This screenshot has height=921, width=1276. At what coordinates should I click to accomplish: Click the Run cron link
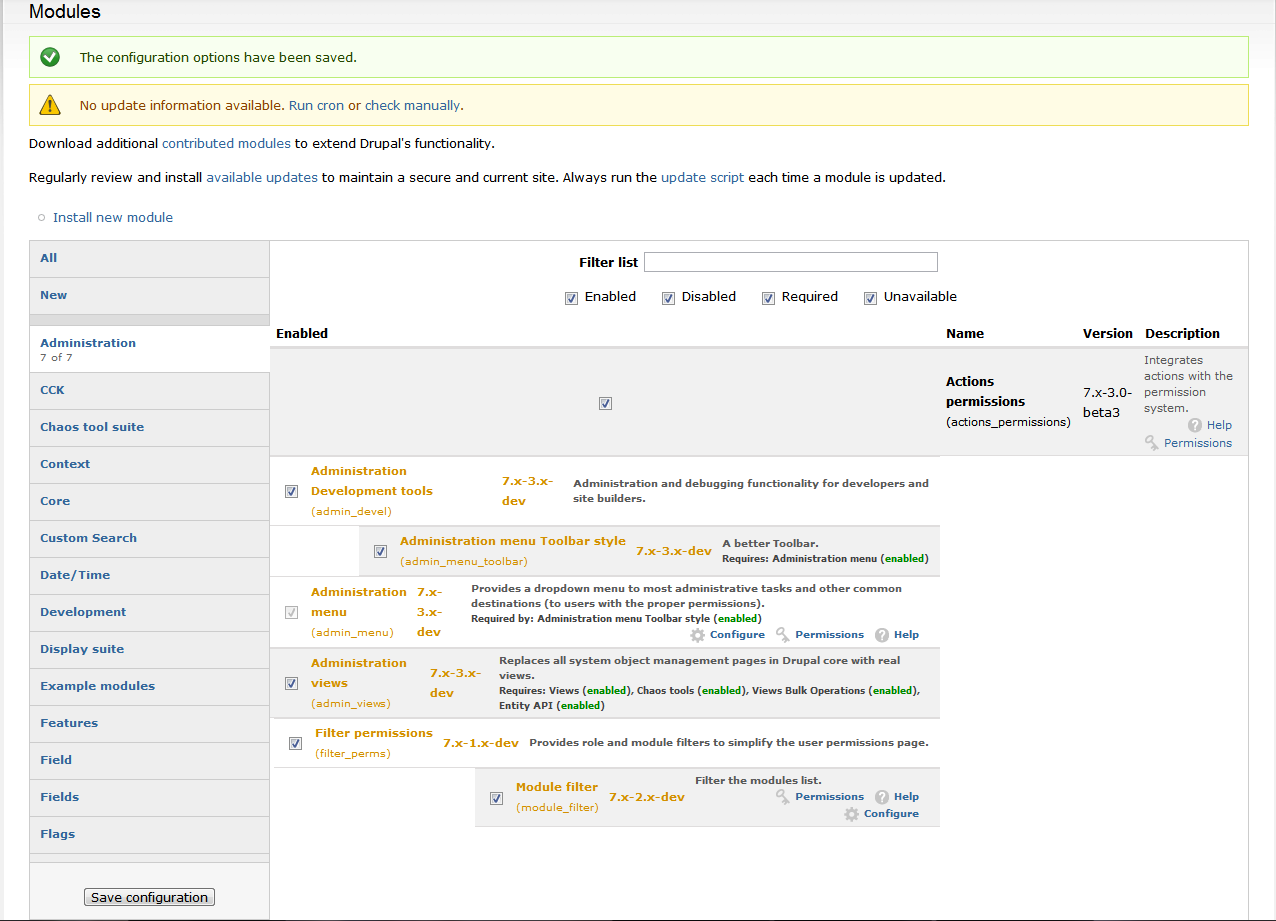click(x=316, y=105)
